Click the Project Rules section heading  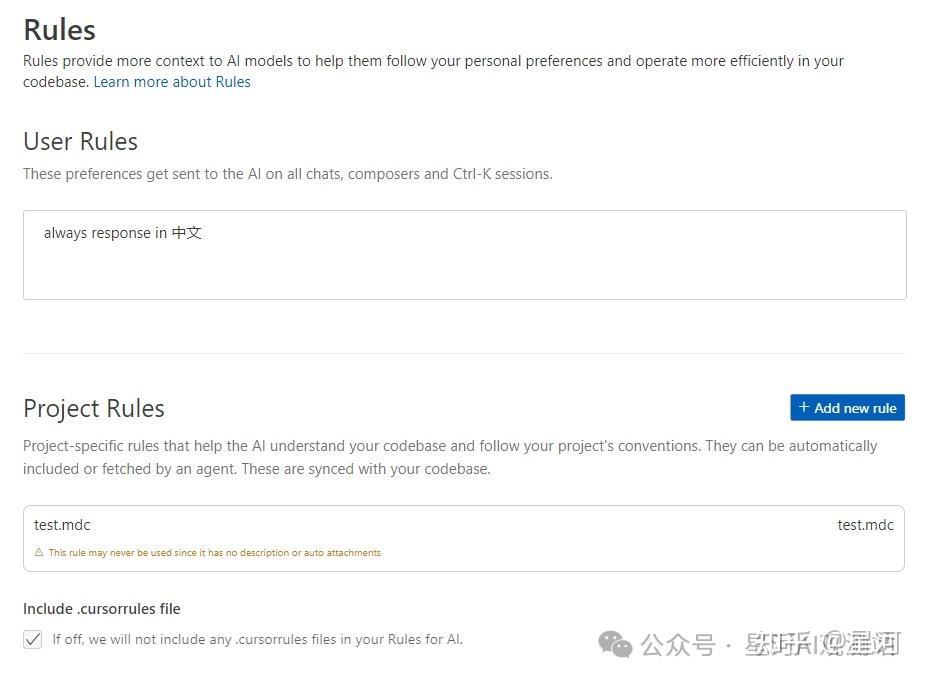tap(93, 408)
